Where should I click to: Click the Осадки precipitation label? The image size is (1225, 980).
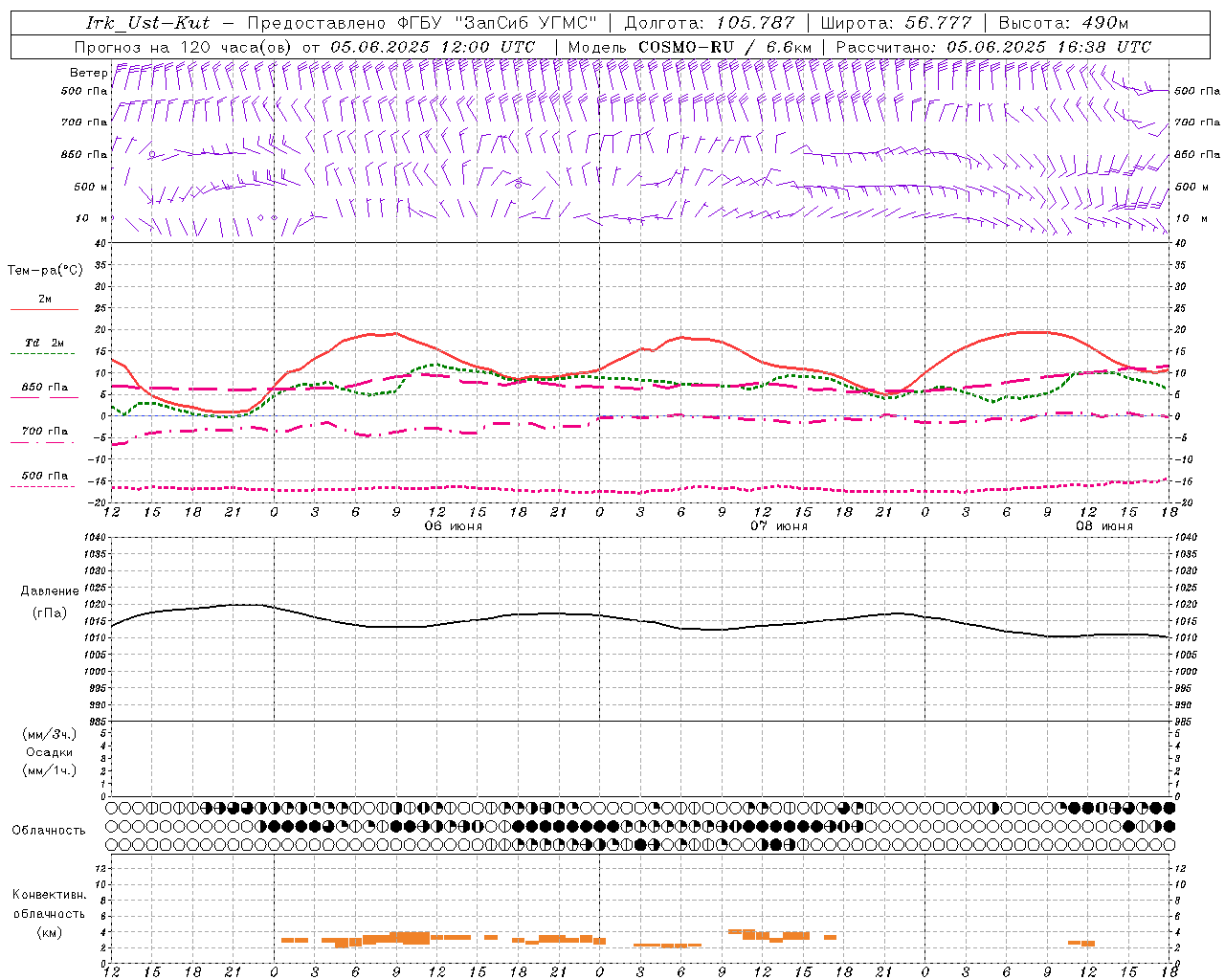[x=50, y=752]
